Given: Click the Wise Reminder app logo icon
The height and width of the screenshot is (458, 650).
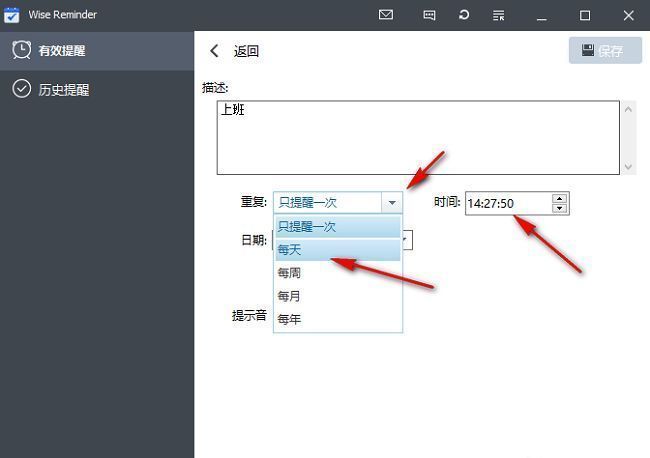Looking at the screenshot, I should (12, 15).
